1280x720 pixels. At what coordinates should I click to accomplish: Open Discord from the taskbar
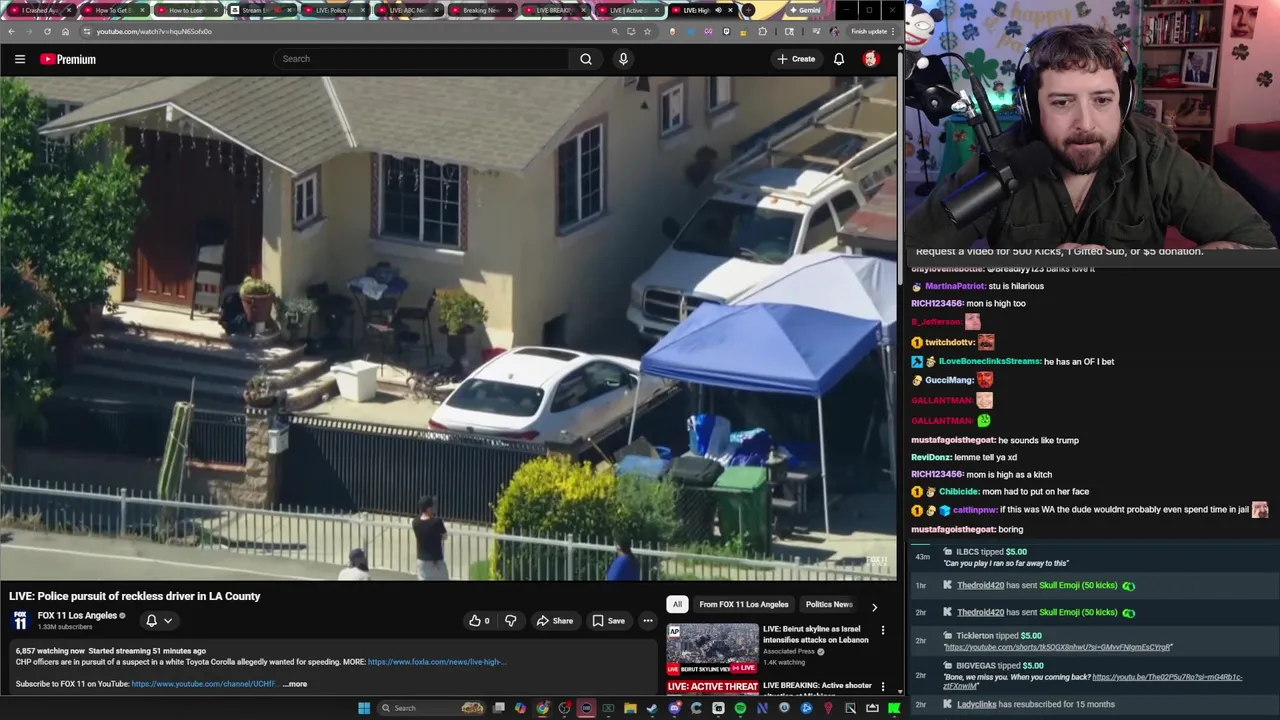point(675,708)
